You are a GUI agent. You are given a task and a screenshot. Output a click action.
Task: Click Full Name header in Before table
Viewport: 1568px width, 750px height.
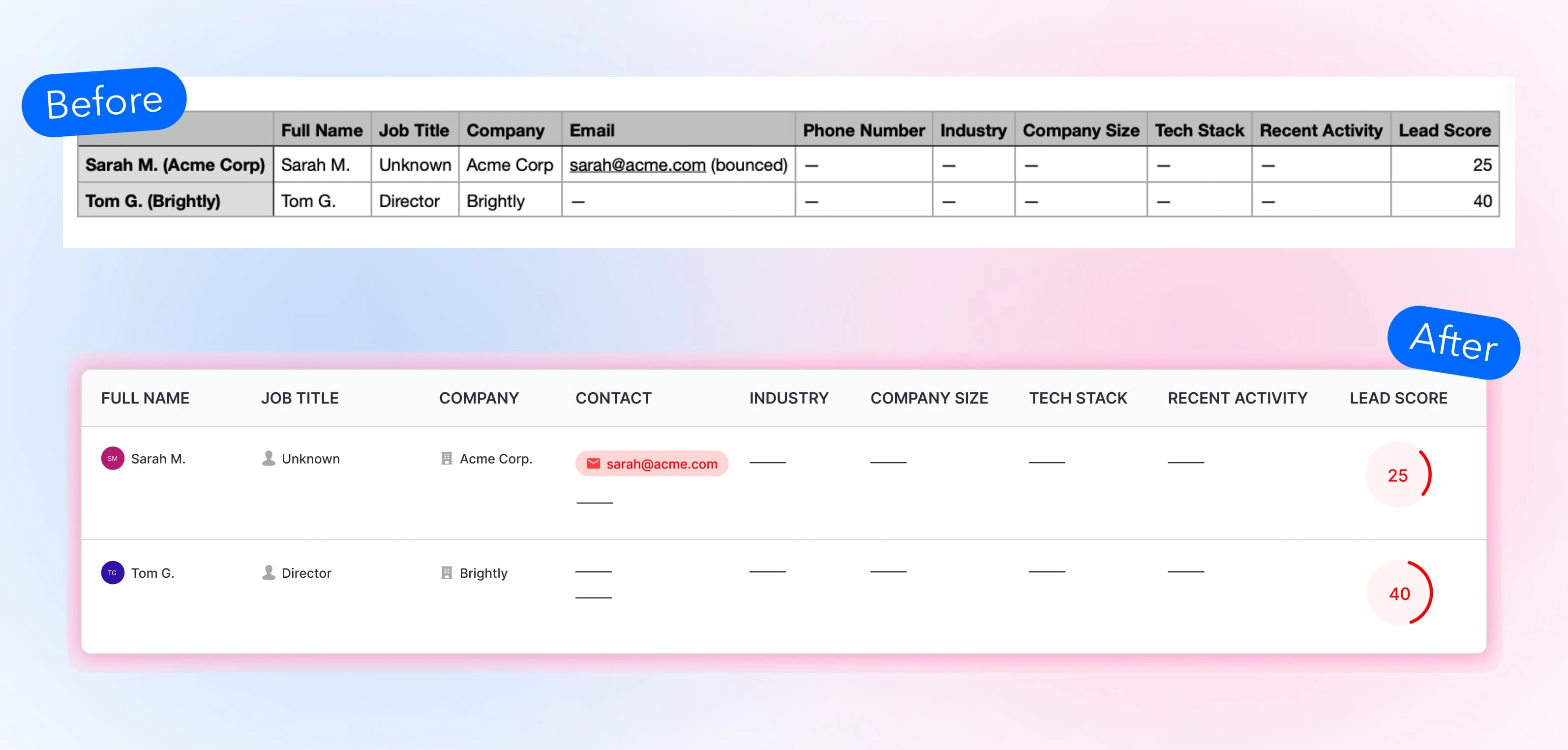coord(323,130)
